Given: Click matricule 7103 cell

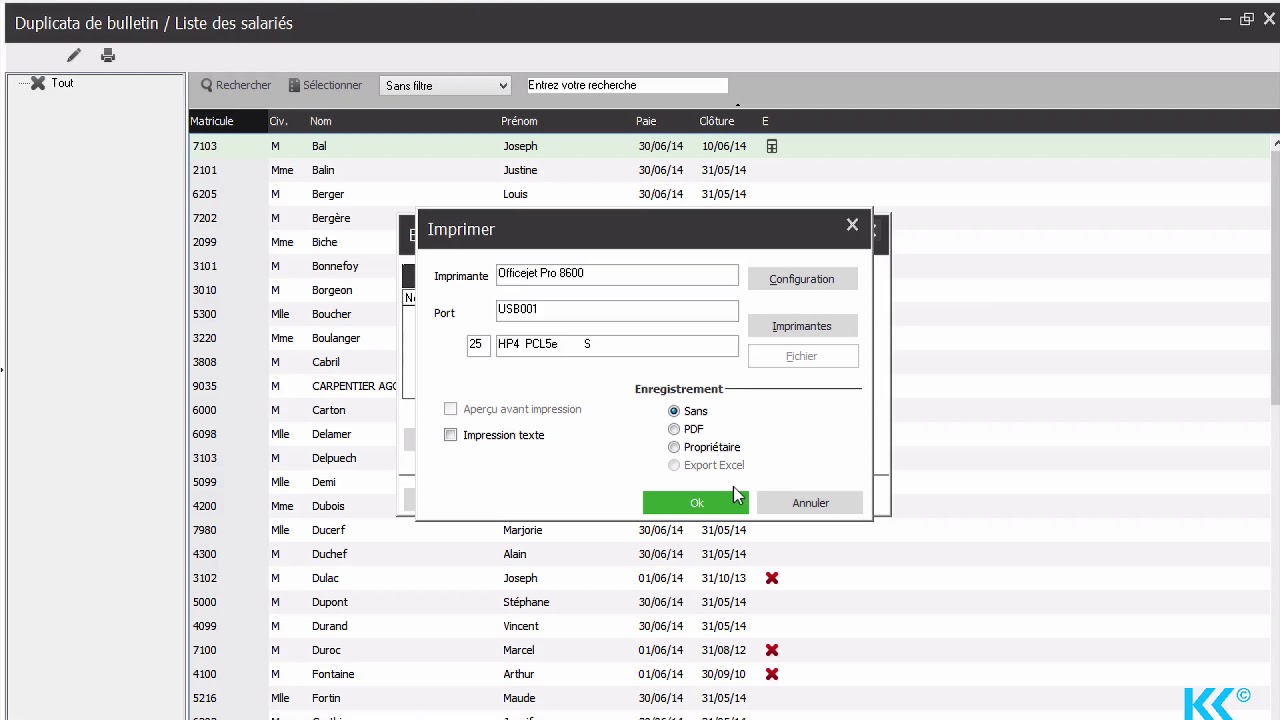Looking at the screenshot, I should tap(205, 146).
